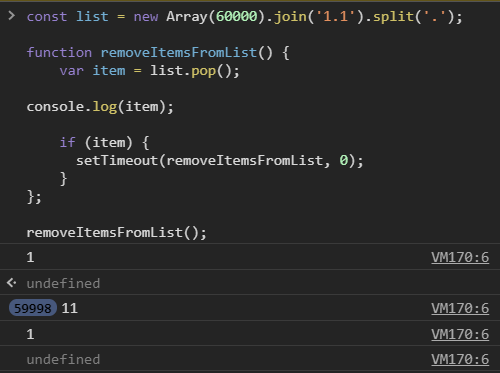Open VM170:6 link beside second '1' log
The image size is (500, 373).
pos(460,334)
